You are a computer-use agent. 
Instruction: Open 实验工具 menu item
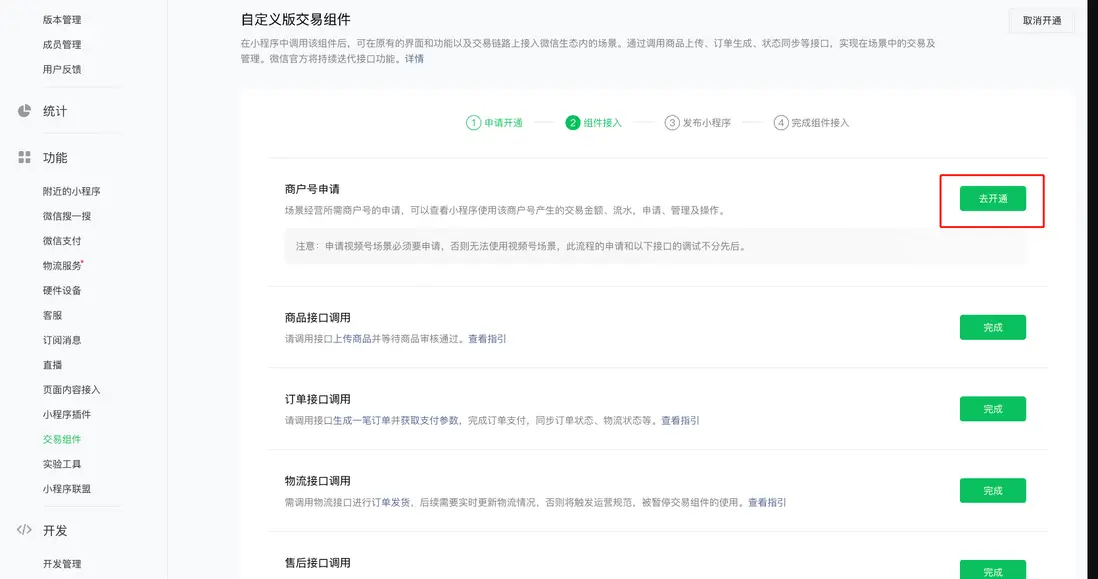(62, 463)
